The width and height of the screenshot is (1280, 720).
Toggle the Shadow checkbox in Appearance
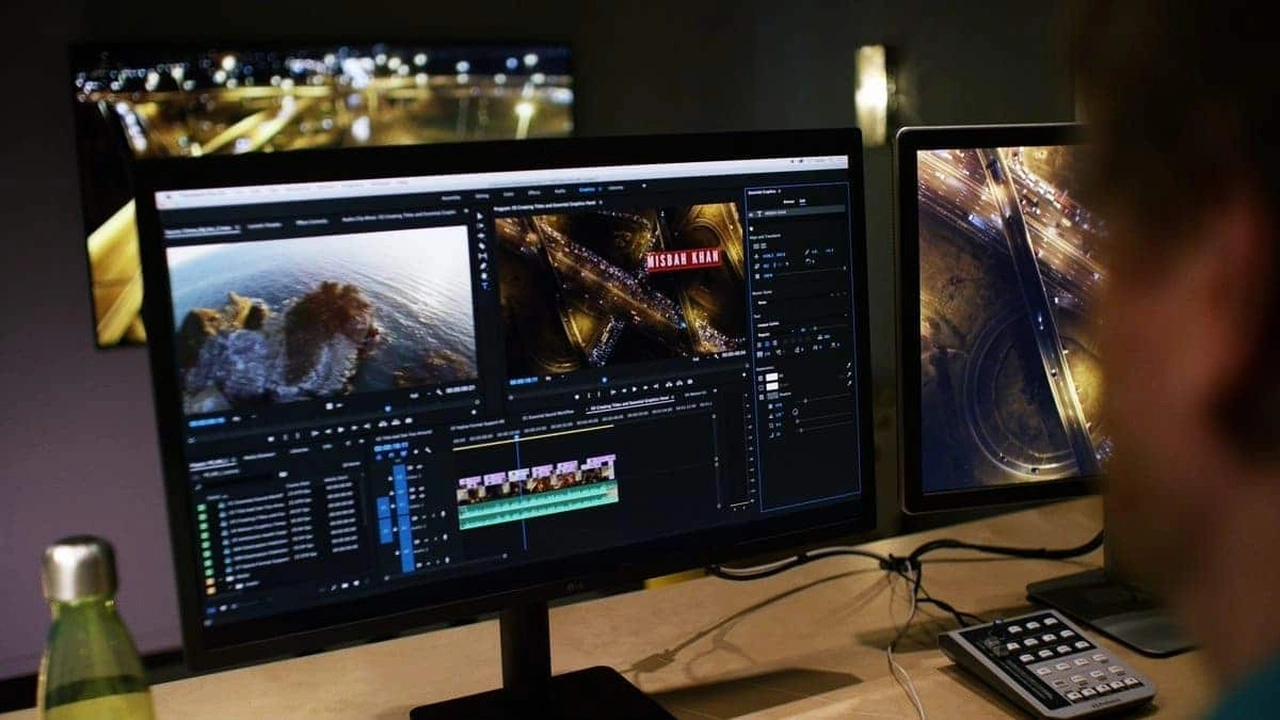[760, 398]
